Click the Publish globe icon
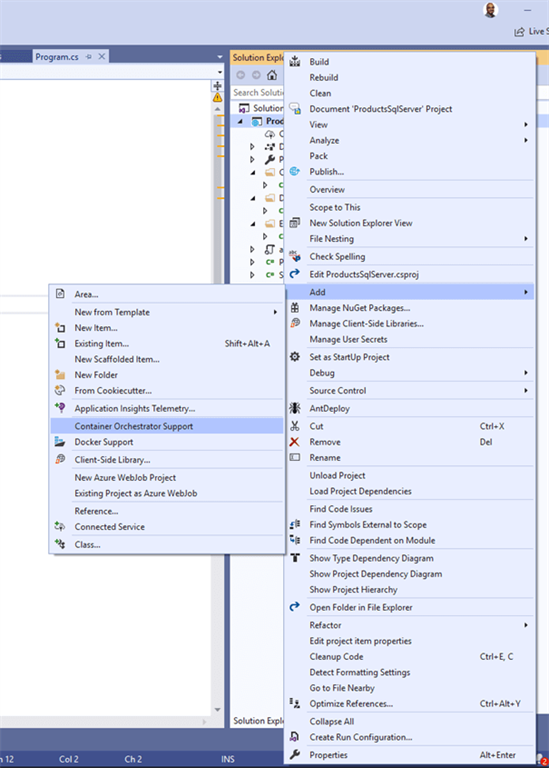 pos(295,171)
